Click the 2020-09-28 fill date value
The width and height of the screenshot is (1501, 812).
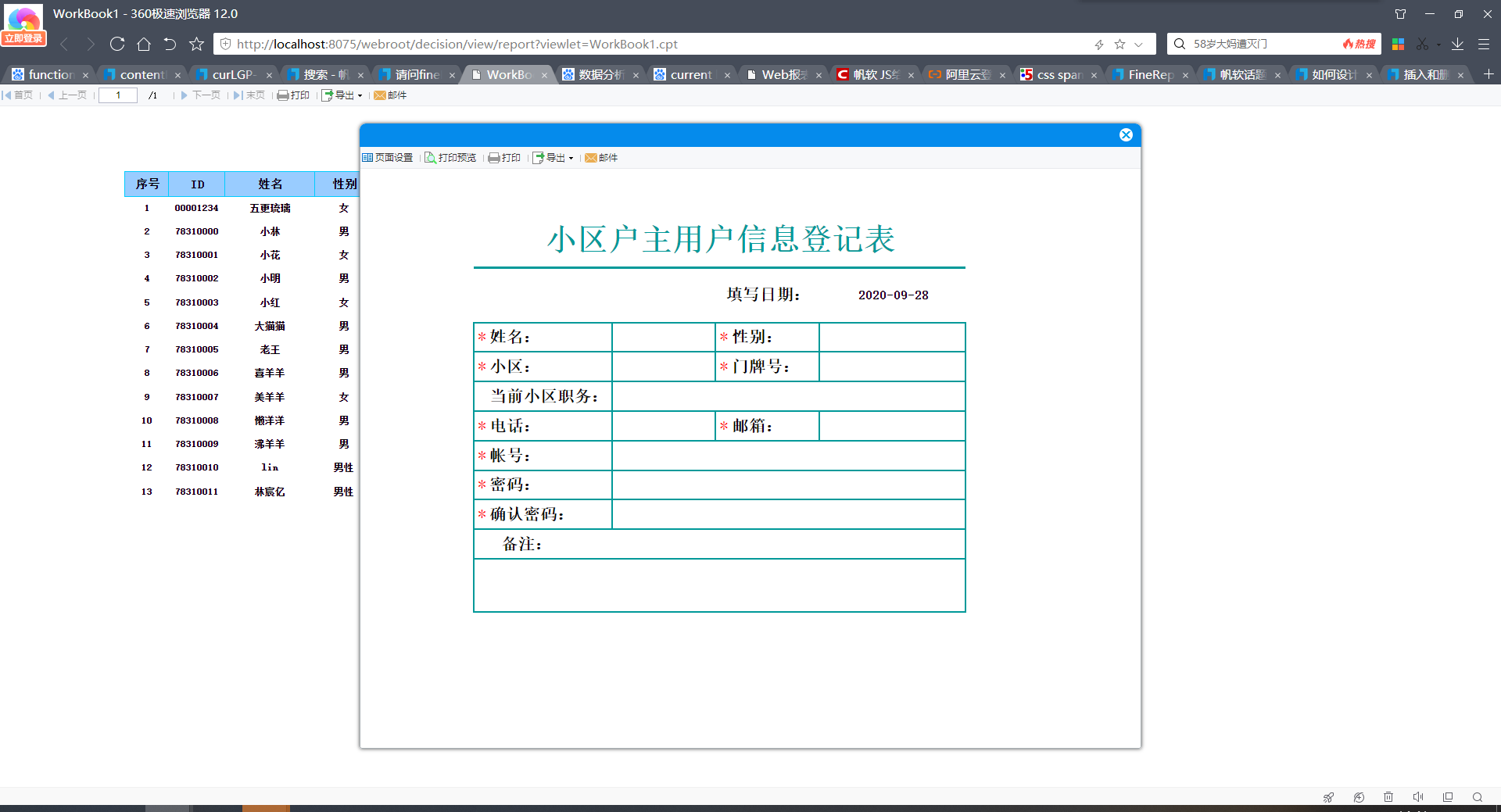click(x=894, y=295)
